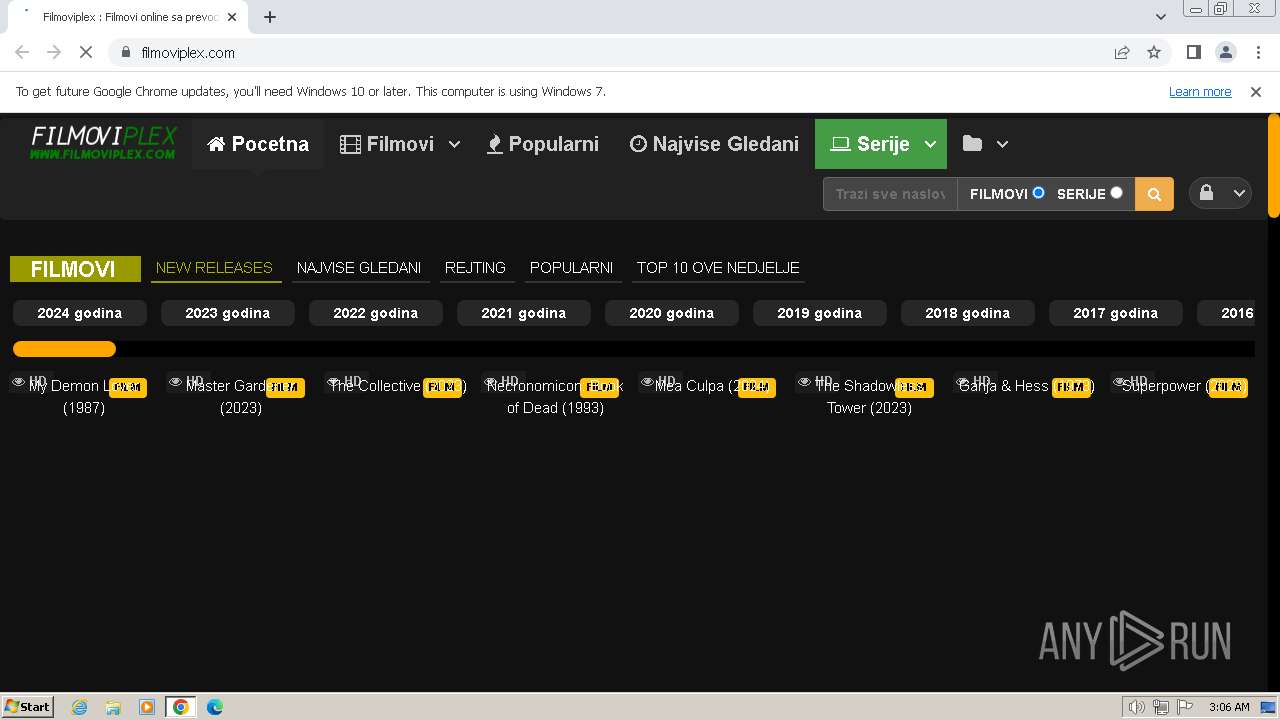Click the volume speaker tray icon
The width and height of the screenshot is (1280, 720).
pos(1136,707)
